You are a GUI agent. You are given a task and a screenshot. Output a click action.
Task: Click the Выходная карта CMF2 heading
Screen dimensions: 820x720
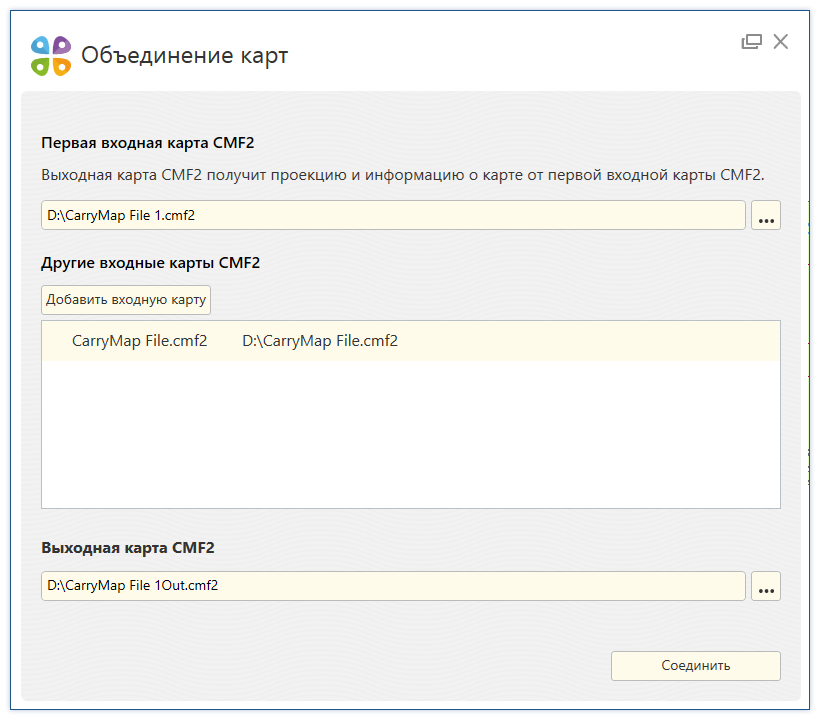[x=128, y=548]
